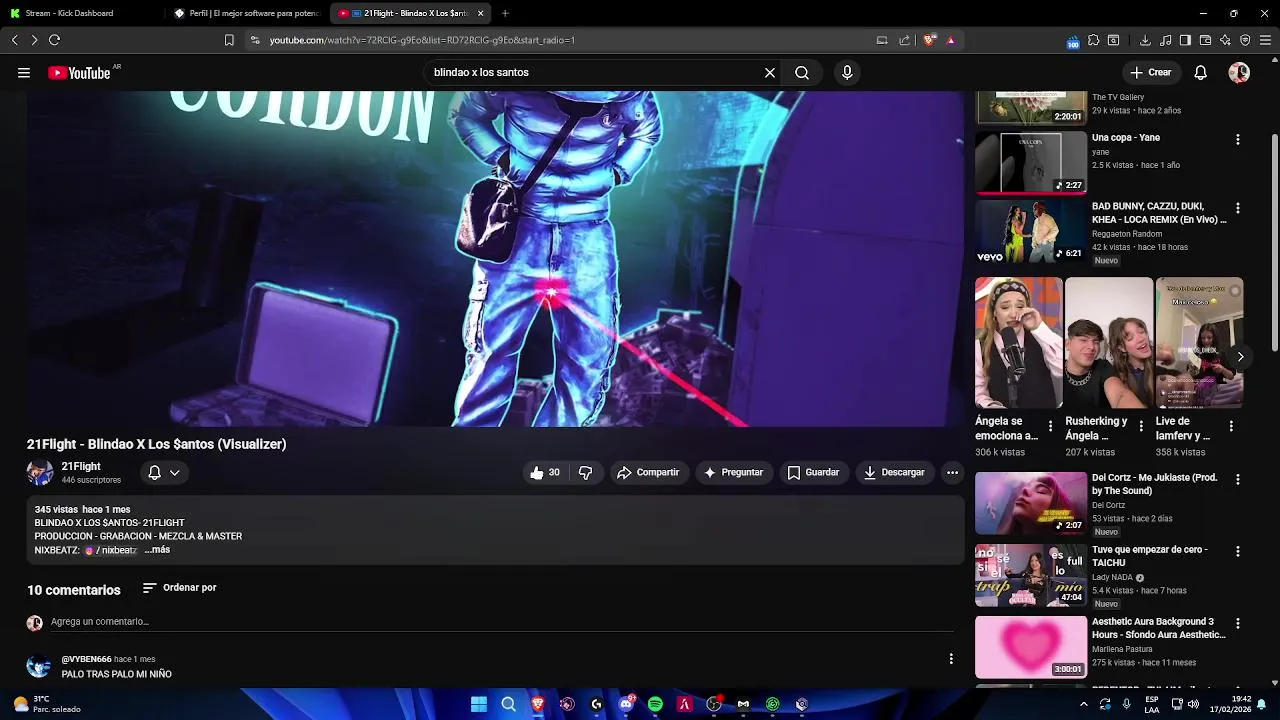Open browser downloads icon

tap(1145, 40)
